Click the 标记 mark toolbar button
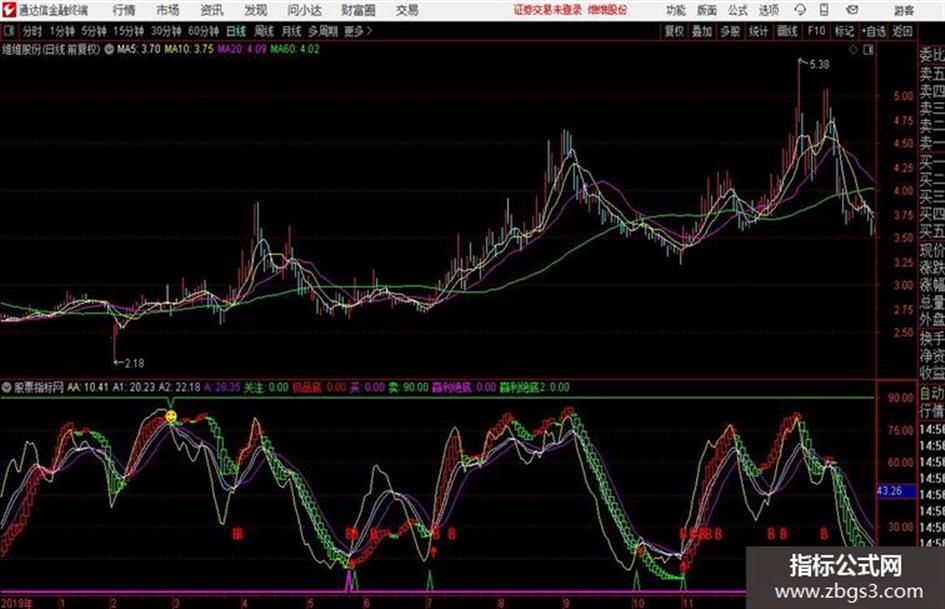This screenshot has width=945, height=609. click(x=845, y=31)
